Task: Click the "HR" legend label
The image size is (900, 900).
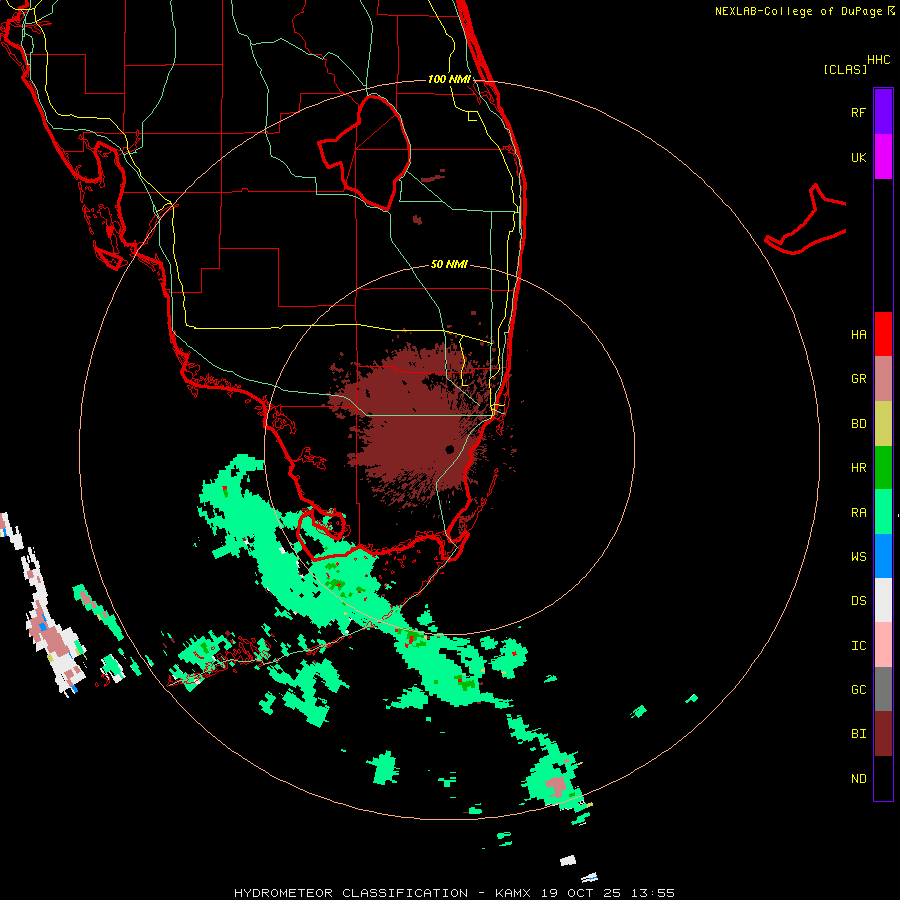Action: (858, 468)
